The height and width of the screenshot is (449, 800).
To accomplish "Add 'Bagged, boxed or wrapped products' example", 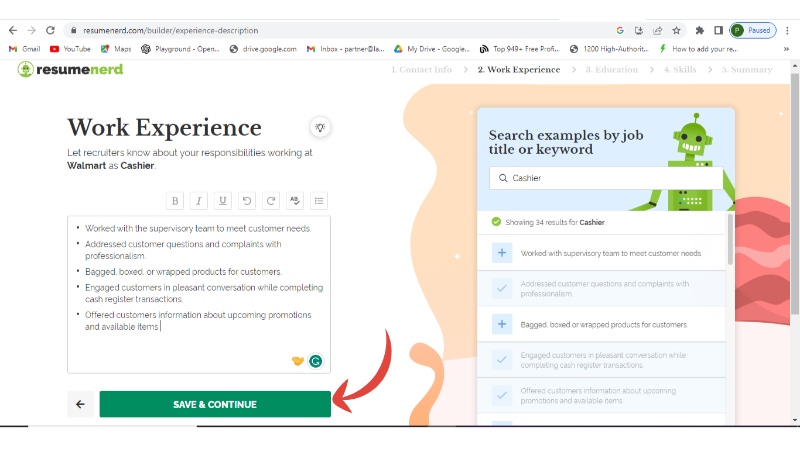I will [x=502, y=324].
